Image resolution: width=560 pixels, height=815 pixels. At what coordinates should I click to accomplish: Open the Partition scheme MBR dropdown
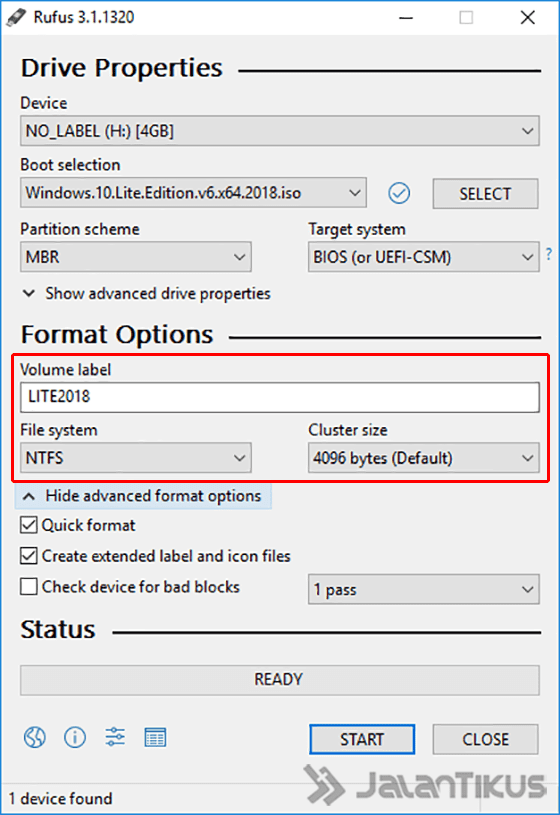point(136,257)
